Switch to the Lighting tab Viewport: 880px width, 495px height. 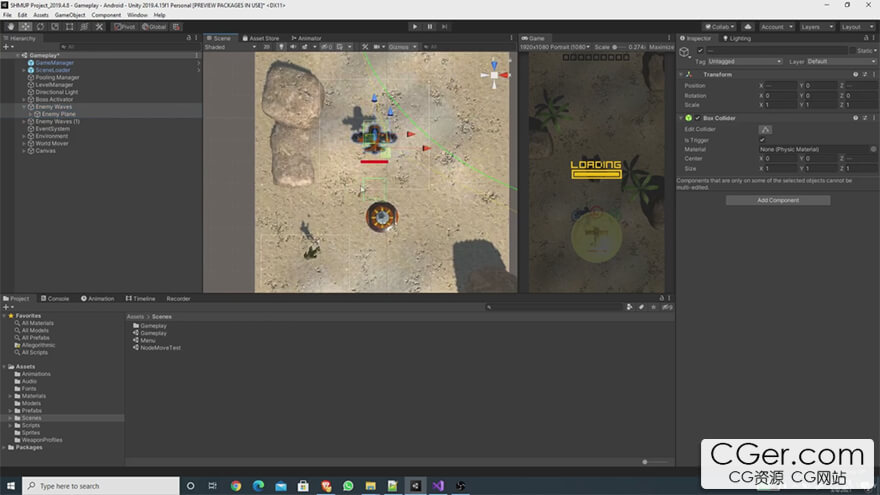click(737, 38)
